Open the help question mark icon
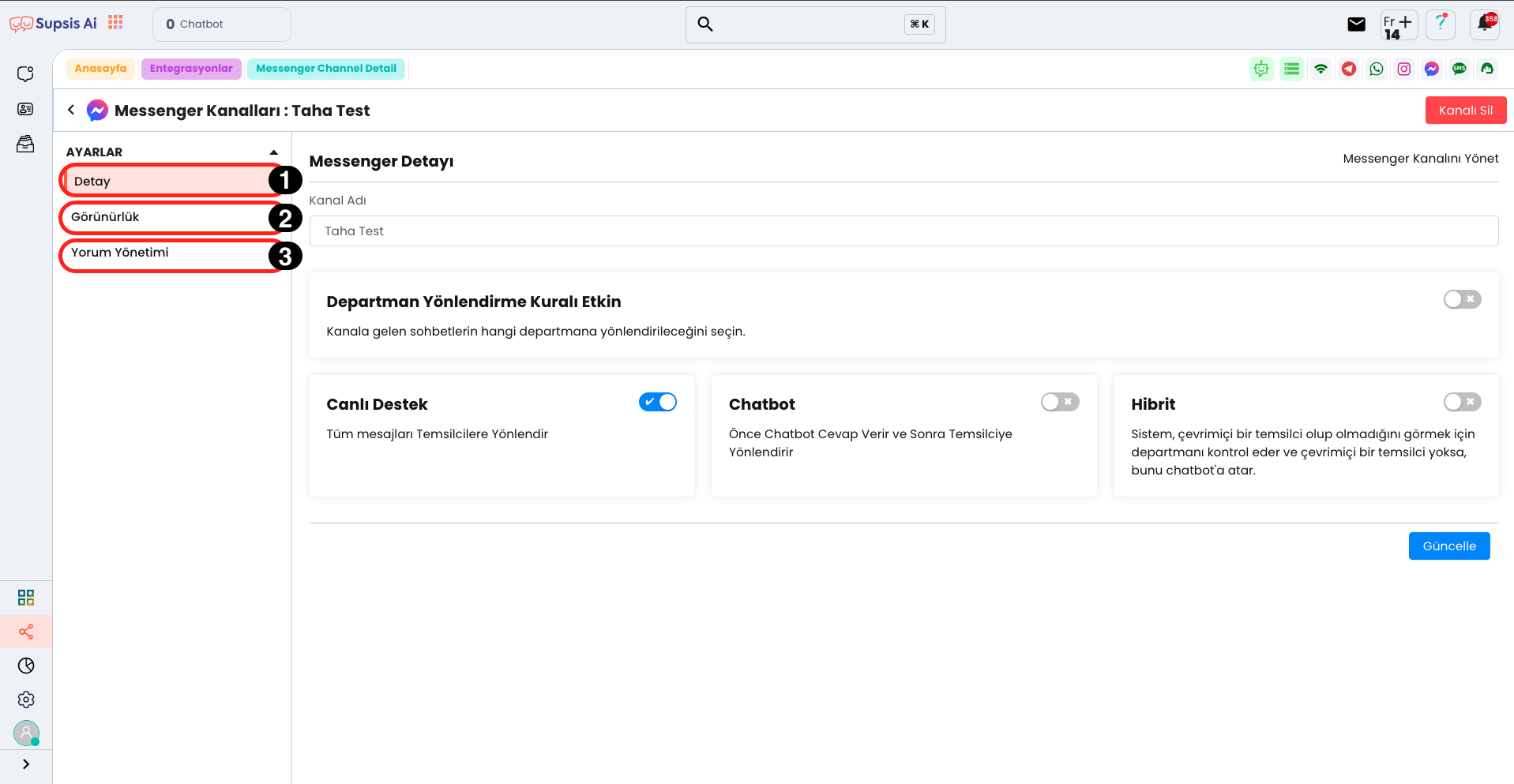This screenshot has height=784, width=1514. pos(1441,24)
